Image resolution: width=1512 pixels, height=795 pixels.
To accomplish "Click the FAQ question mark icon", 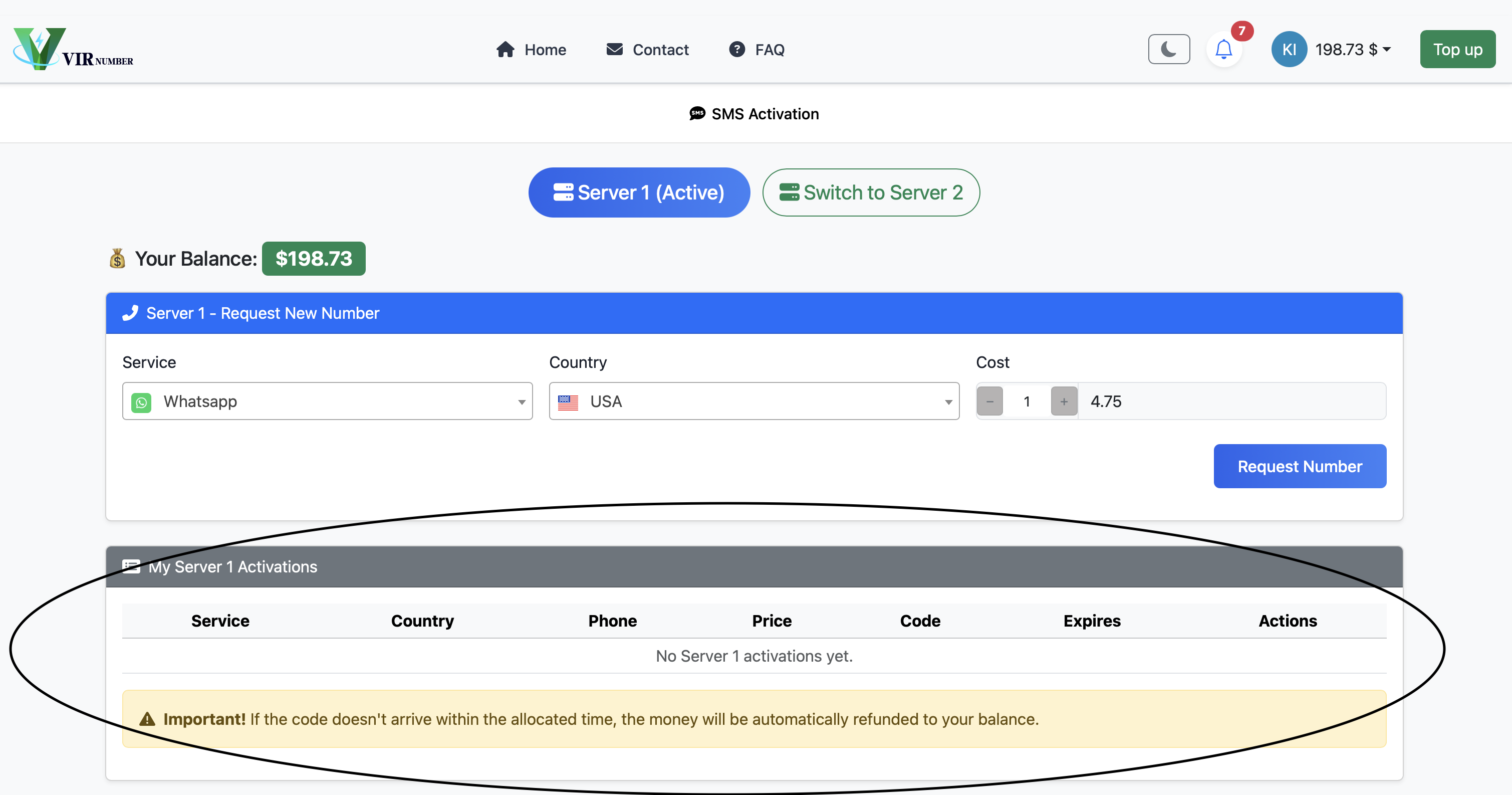I will (x=736, y=49).
